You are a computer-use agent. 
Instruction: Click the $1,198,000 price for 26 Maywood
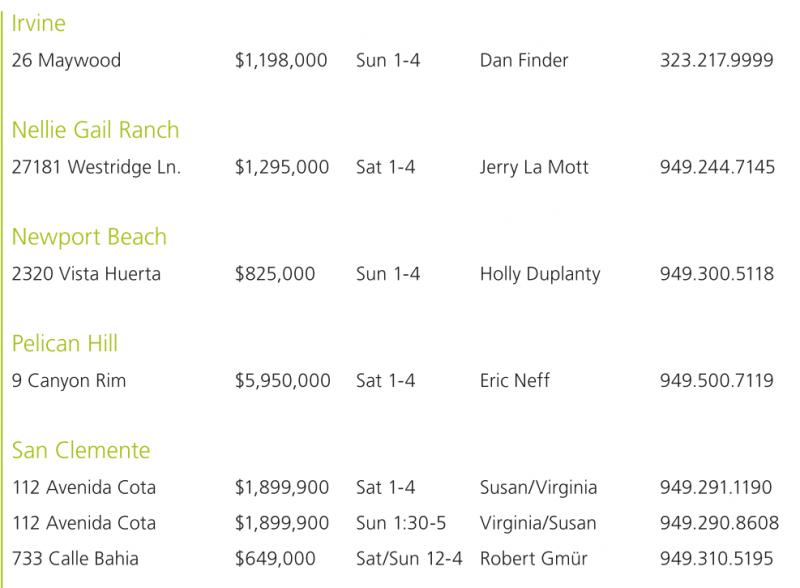280,61
